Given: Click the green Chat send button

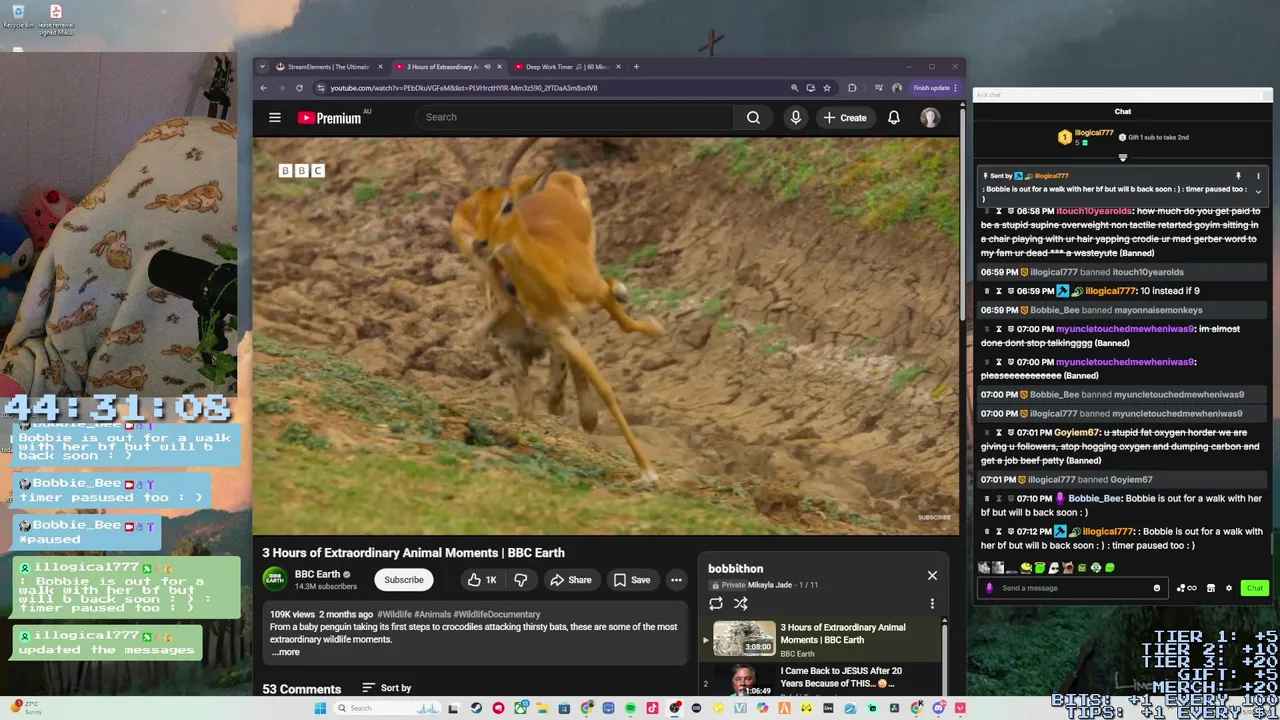Looking at the screenshot, I should pos(1255,588).
